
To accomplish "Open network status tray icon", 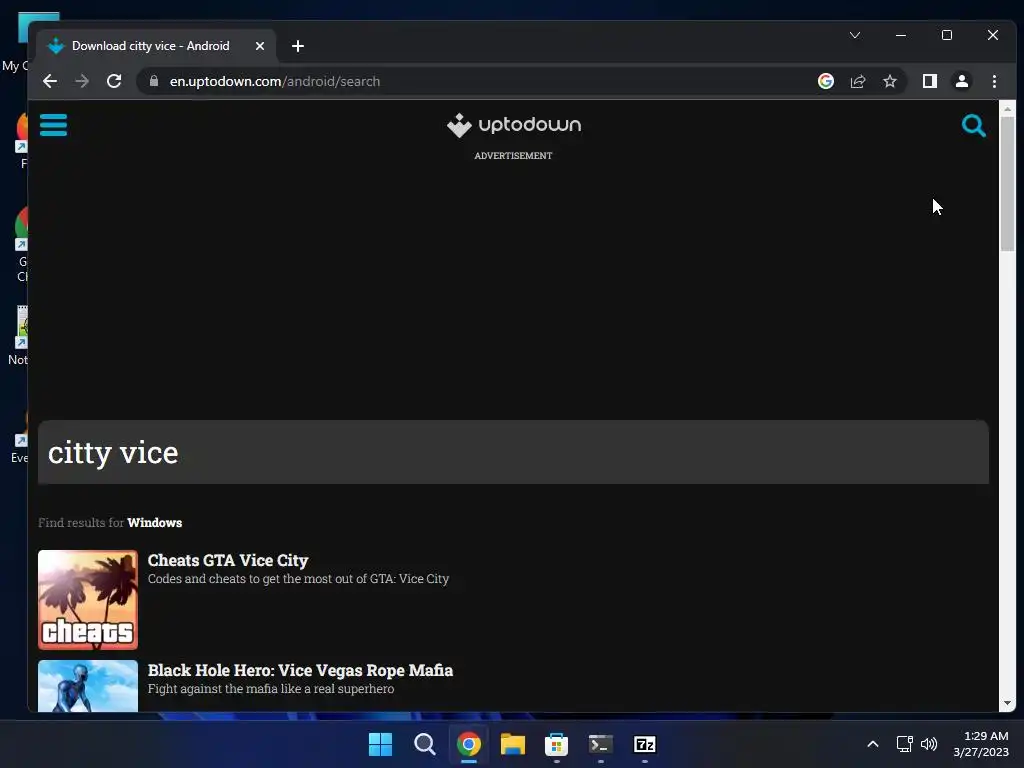I will (904, 744).
